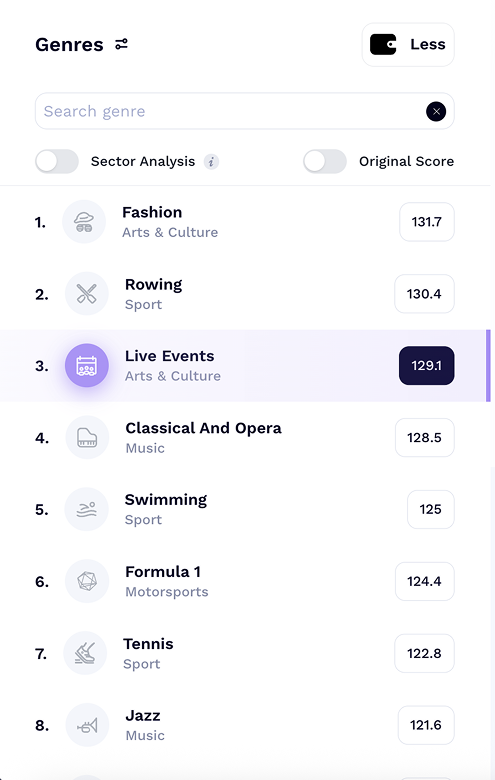Image resolution: width=495 pixels, height=780 pixels.
Task: Click the purple Live Events calendar icon
Action: pos(87,366)
